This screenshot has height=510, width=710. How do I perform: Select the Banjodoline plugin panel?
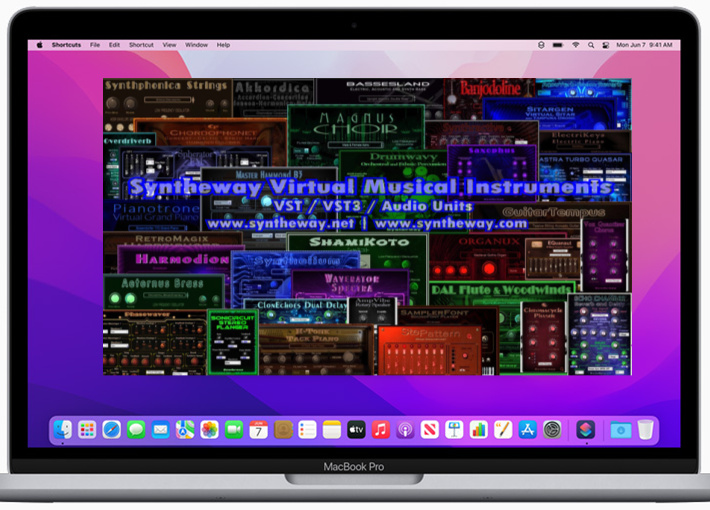pos(490,97)
